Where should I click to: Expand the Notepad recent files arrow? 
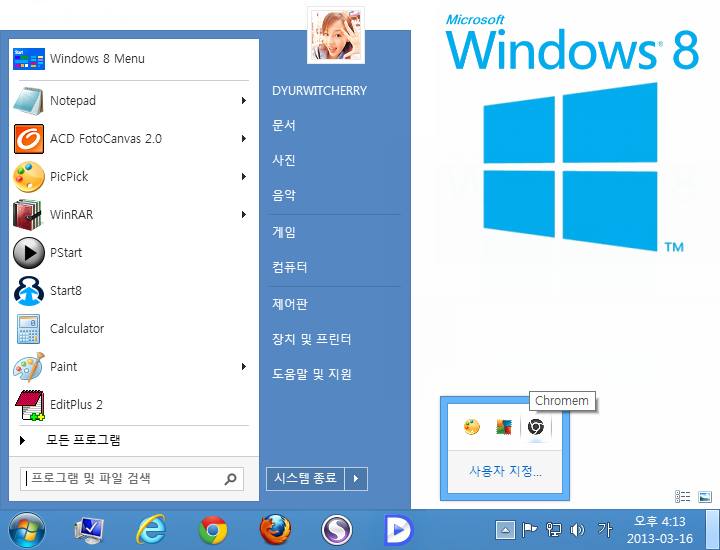243,101
